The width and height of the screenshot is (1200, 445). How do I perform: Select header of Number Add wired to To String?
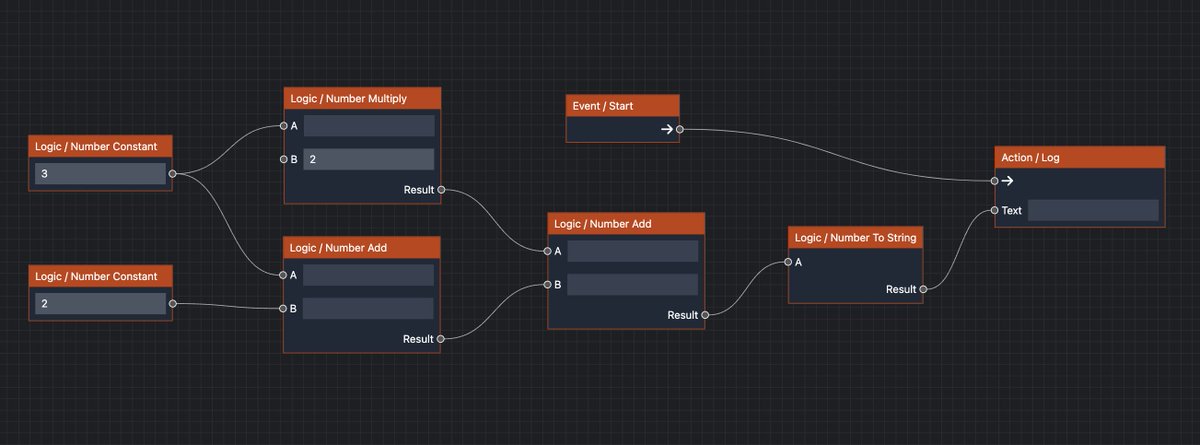pyautogui.click(x=626, y=223)
